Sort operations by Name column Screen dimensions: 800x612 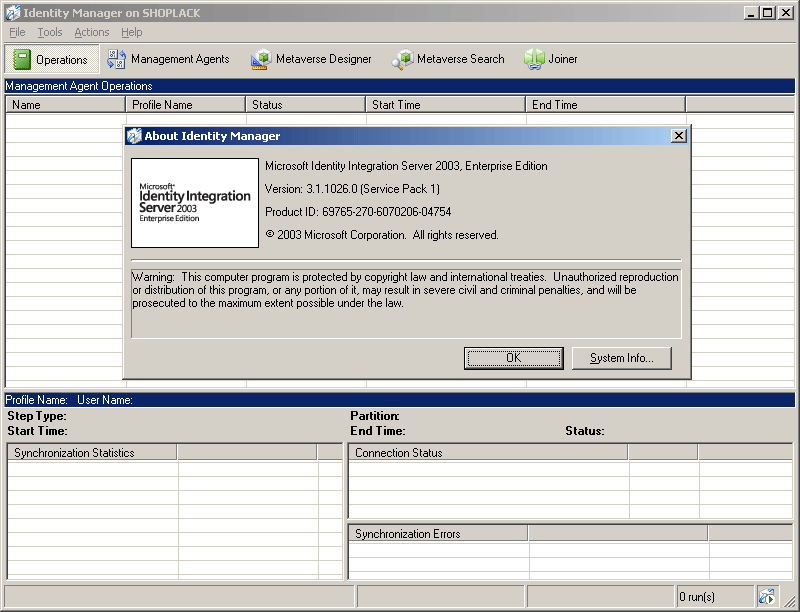[65, 105]
